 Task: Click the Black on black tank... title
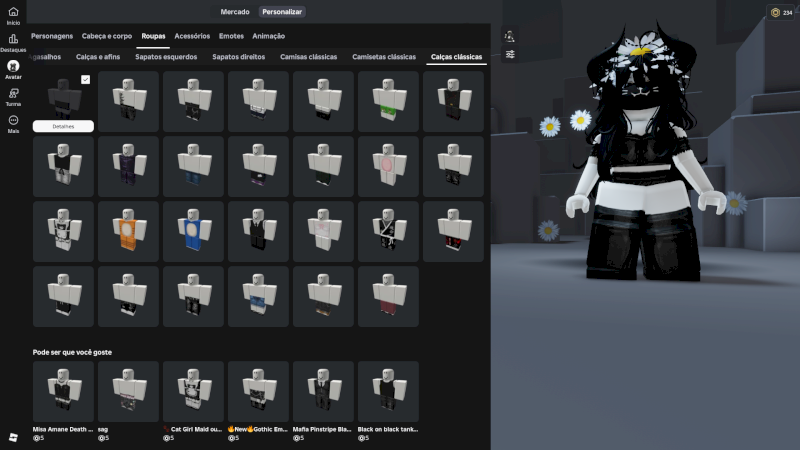pos(388,430)
